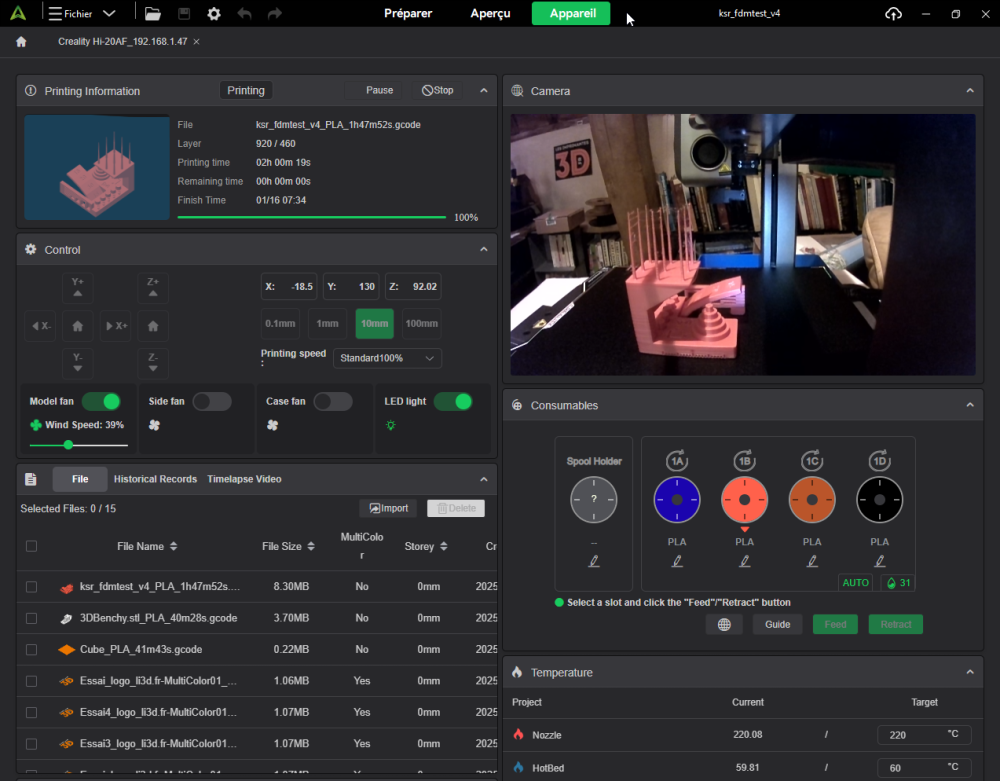Open the Printing speed dropdown

[387, 358]
